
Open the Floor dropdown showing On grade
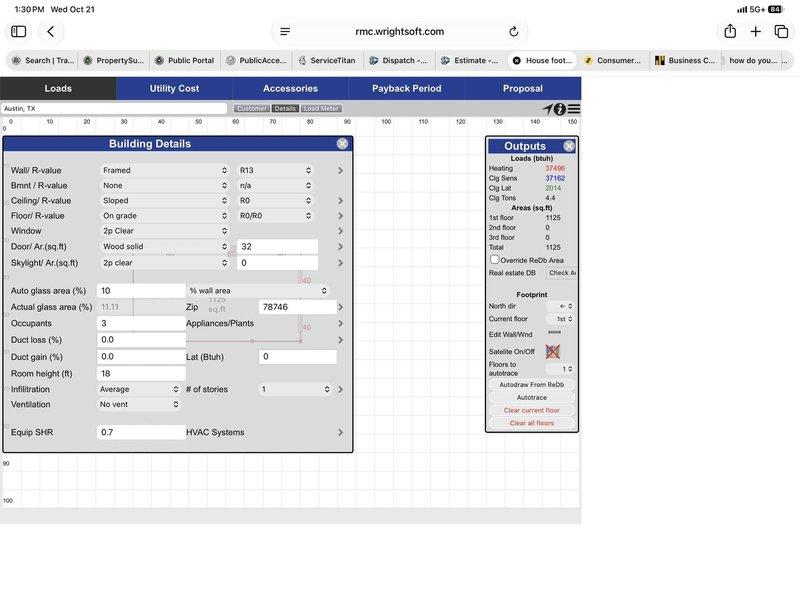tap(164, 216)
